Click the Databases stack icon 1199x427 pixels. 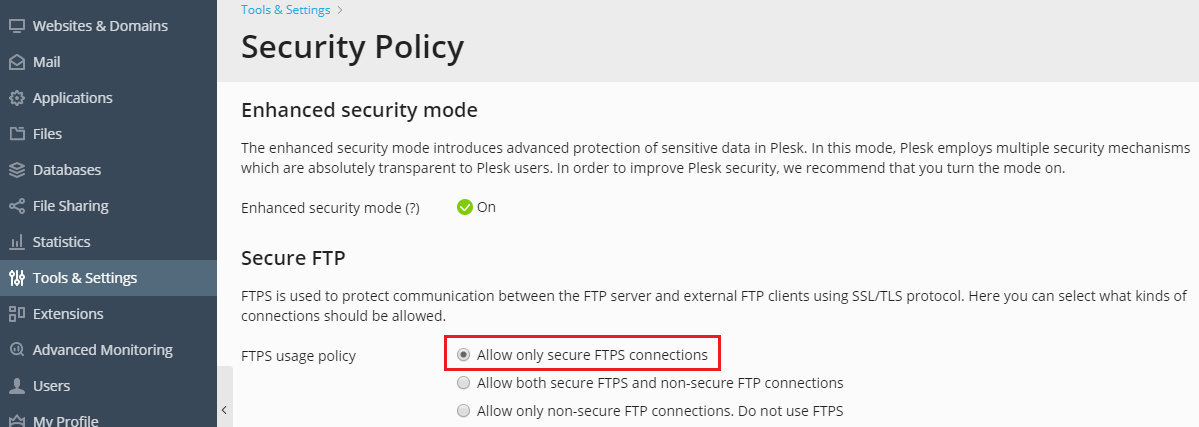(16, 170)
